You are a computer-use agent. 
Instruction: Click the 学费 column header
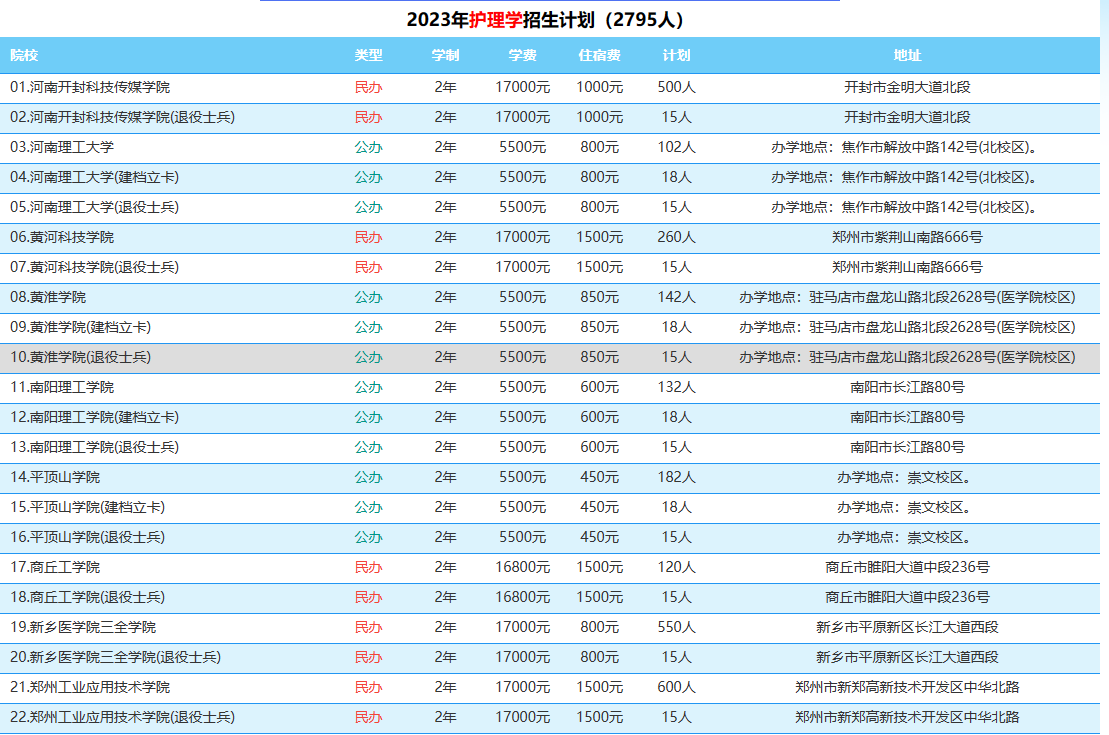coord(522,55)
